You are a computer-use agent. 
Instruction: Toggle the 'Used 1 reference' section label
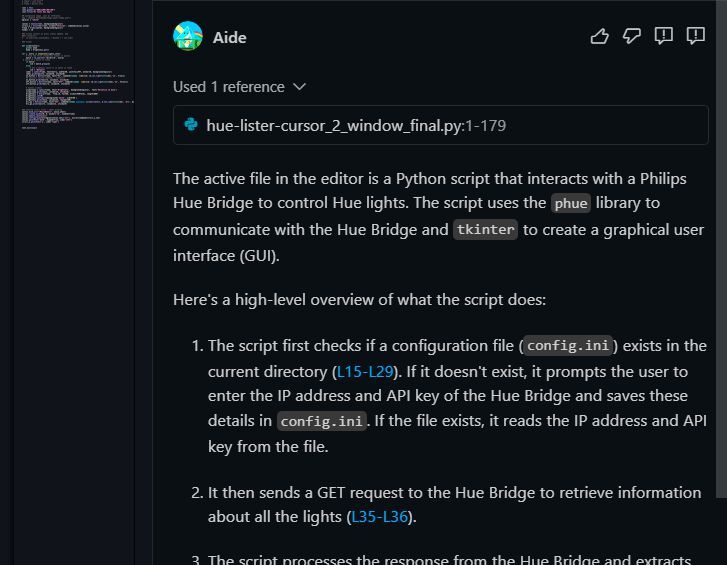pos(229,87)
